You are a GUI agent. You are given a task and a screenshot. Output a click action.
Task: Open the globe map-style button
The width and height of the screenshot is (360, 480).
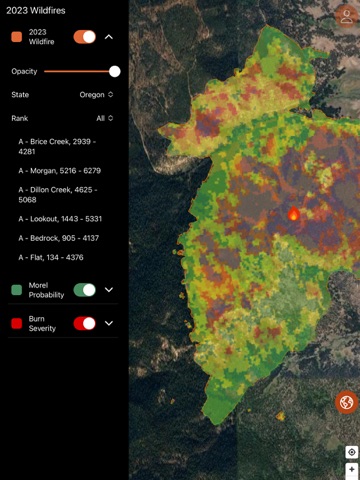point(347,402)
